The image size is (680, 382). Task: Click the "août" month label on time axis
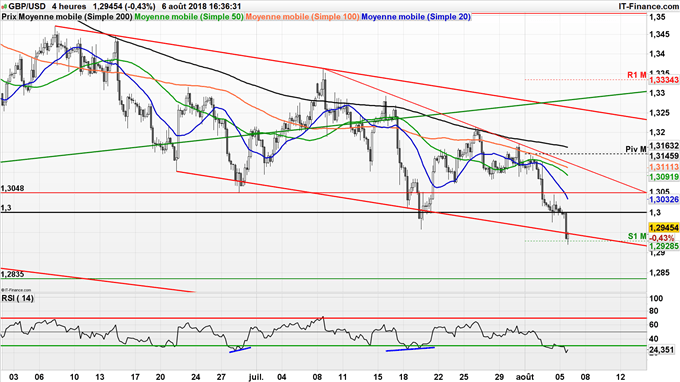coord(526,377)
